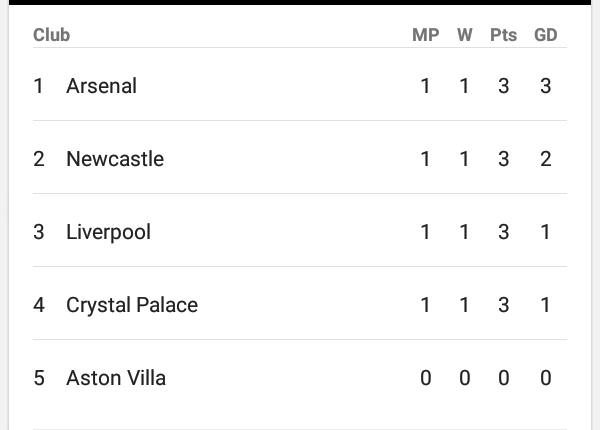
Task: Select Newcastle's matches played value
Action: pyautogui.click(x=425, y=159)
